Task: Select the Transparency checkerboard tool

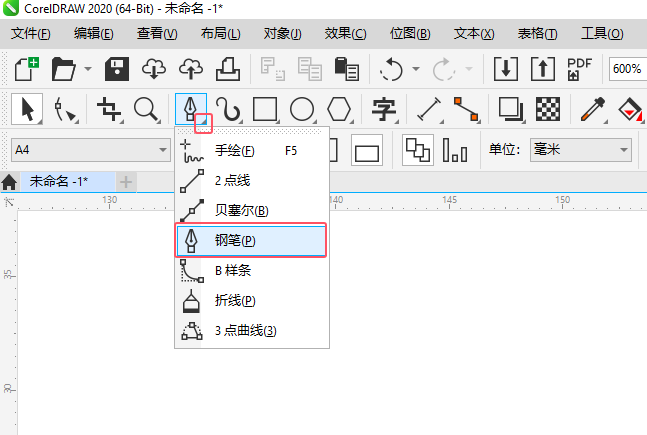Action: pyautogui.click(x=548, y=109)
